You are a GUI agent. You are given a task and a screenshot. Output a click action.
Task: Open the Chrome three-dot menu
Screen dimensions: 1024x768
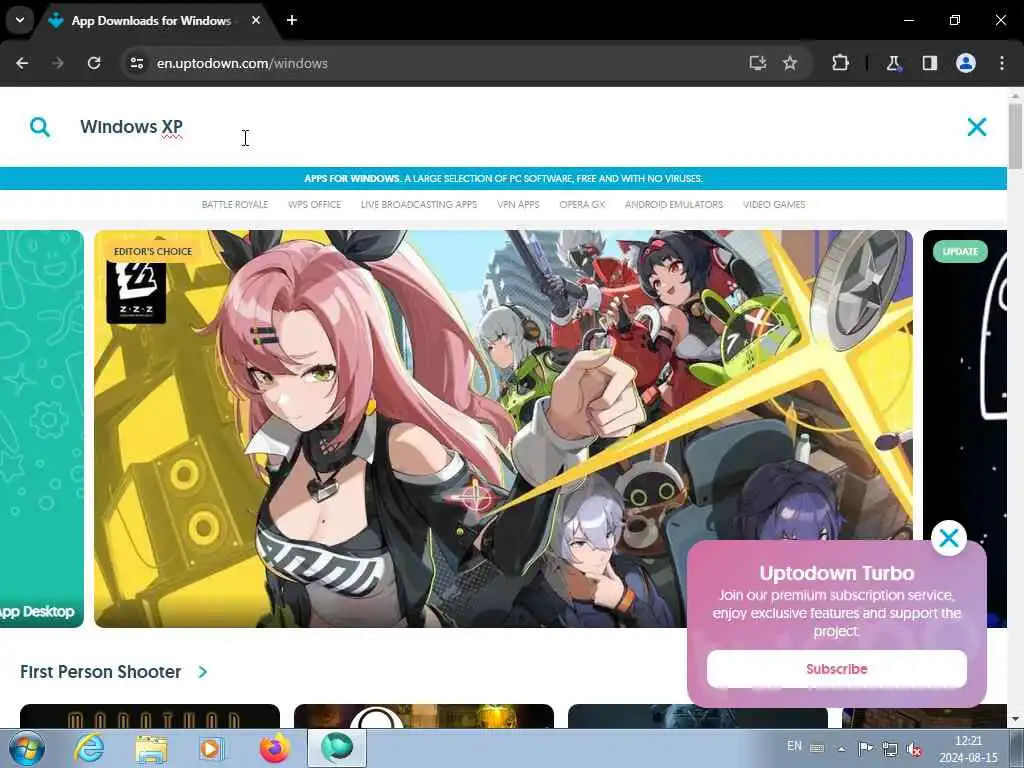tap(1002, 63)
